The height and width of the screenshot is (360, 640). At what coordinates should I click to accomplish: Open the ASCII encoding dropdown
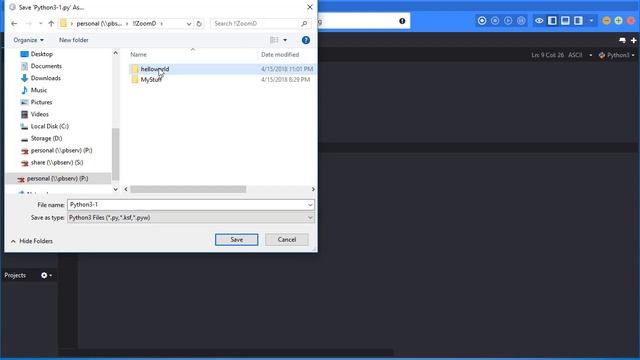click(x=580, y=55)
